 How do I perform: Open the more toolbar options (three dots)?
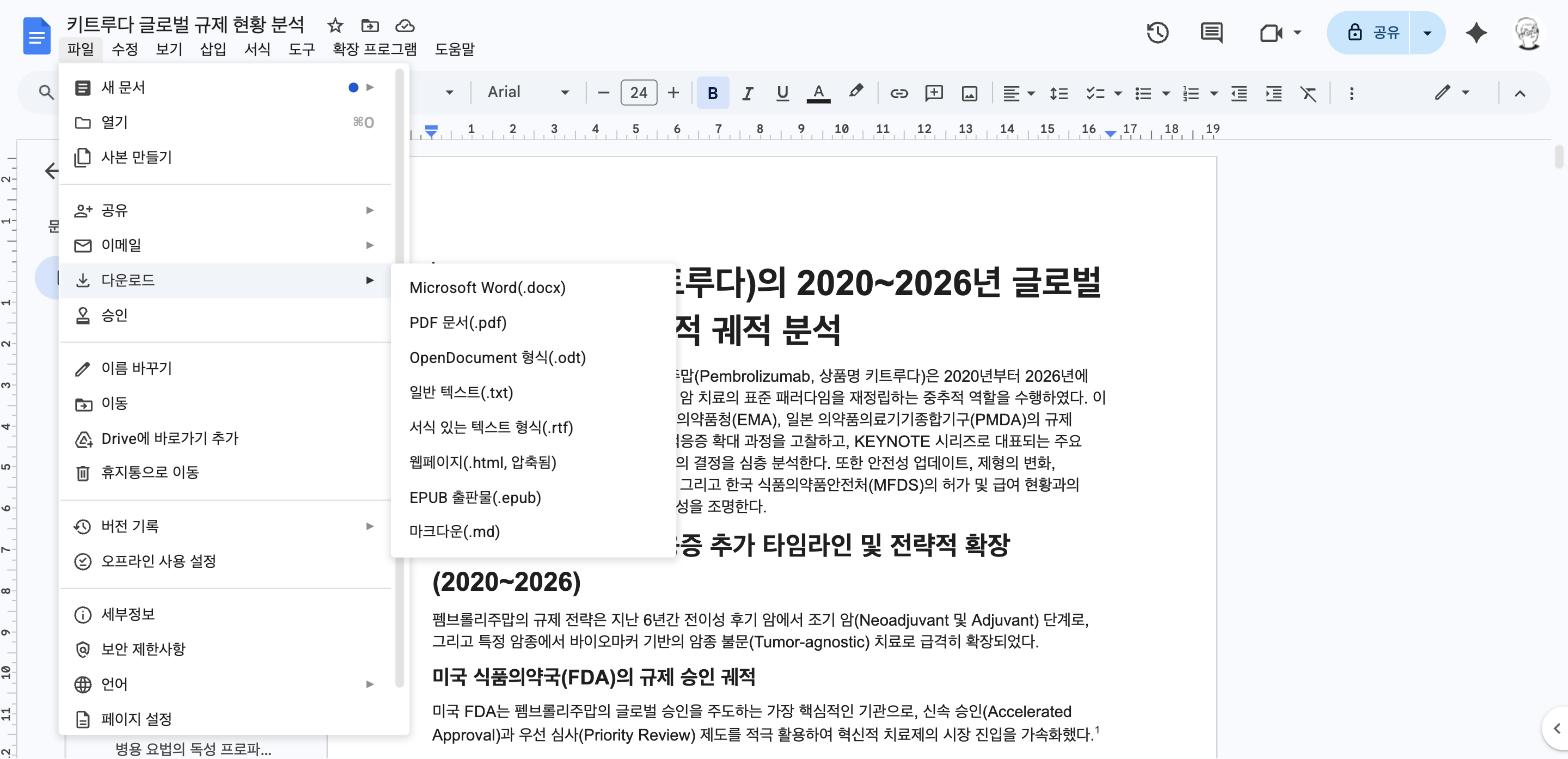click(1351, 93)
